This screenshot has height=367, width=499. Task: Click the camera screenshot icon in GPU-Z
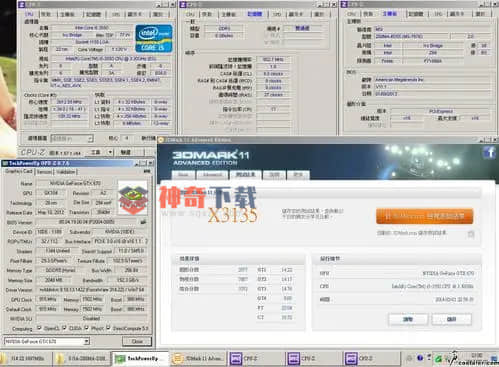coord(146,171)
